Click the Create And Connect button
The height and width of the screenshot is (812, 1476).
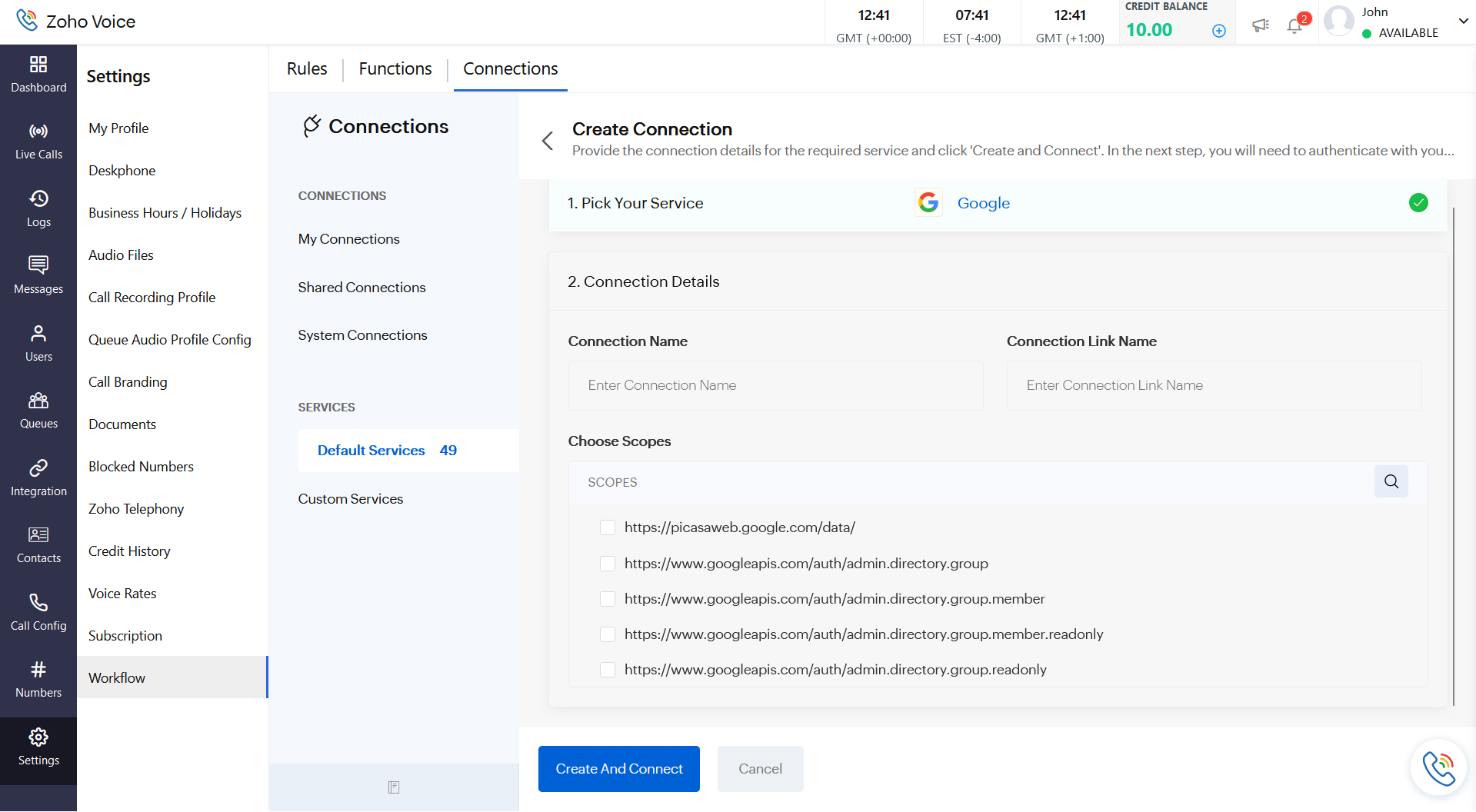click(x=618, y=769)
